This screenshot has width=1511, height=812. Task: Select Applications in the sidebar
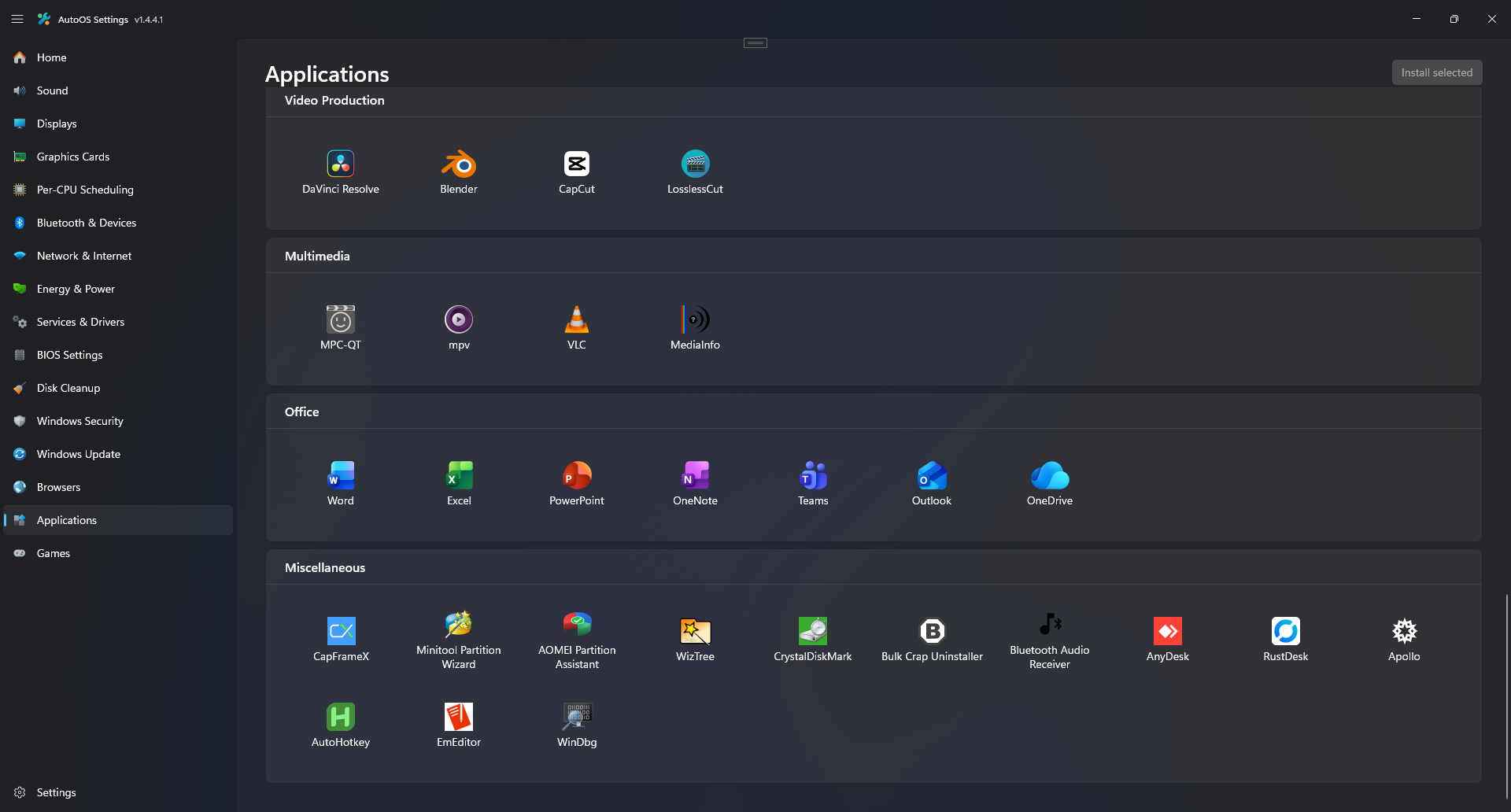[118, 520]
